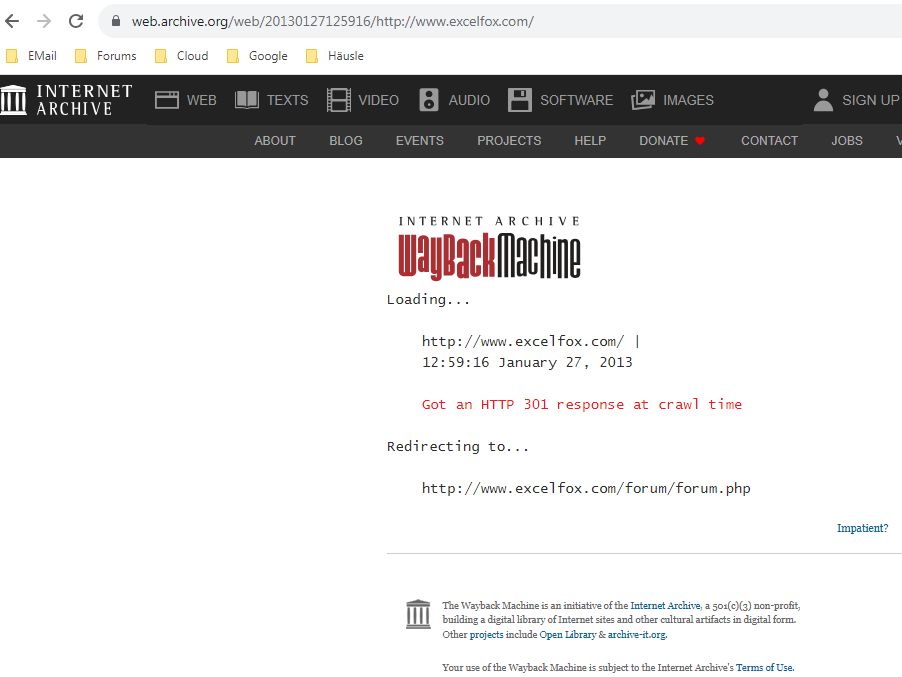Open the SOFTWARE section label
Screen dimensions: 902x677
tap(576, 100)
